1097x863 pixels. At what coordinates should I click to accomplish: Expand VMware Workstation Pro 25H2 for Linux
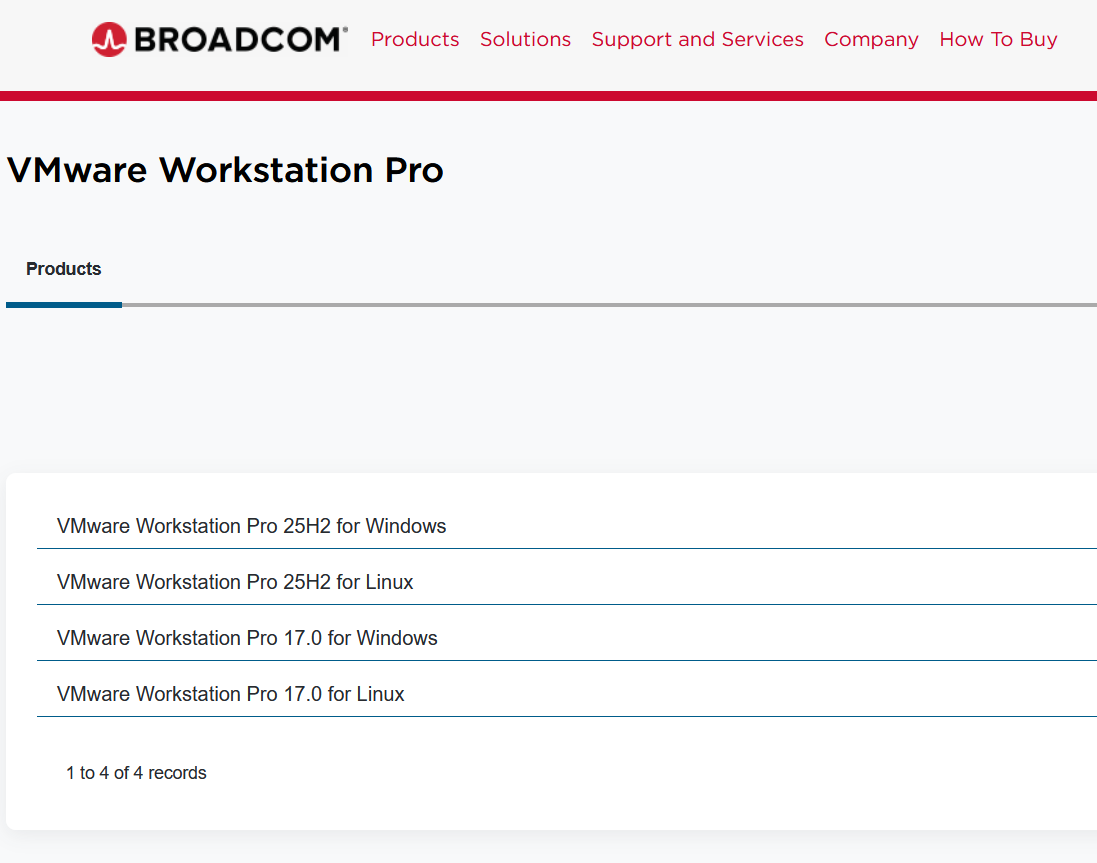pyautogui.click(x=235, y=582)
